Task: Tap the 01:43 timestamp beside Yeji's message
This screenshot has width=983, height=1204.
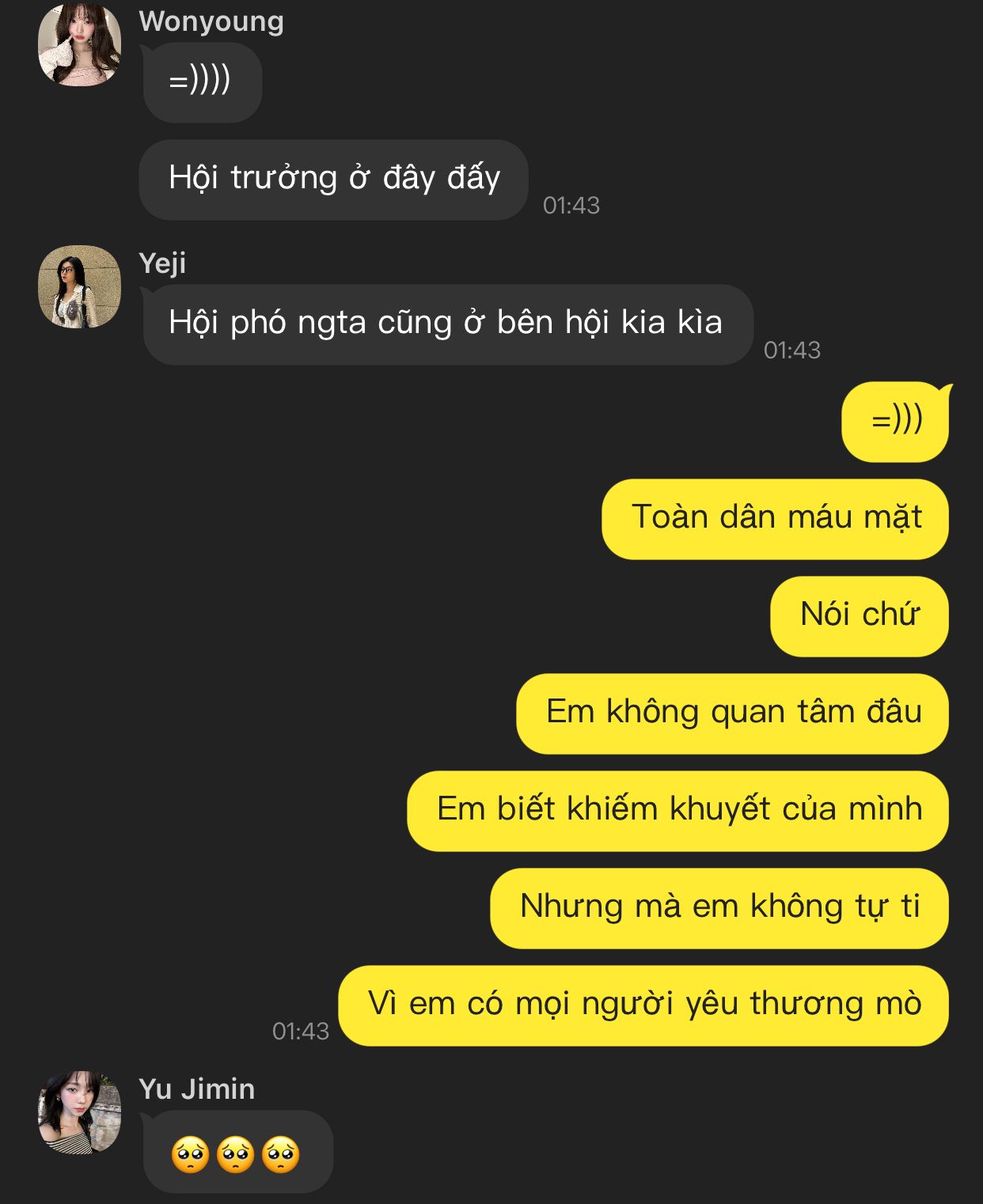Action: click(x=791, y=350)
